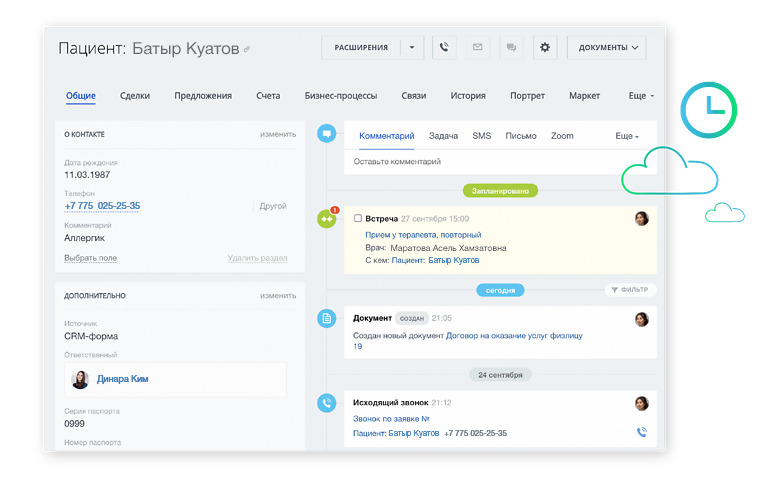
Task: Click pencil icon next to patient name
Action: pos(247,49)
